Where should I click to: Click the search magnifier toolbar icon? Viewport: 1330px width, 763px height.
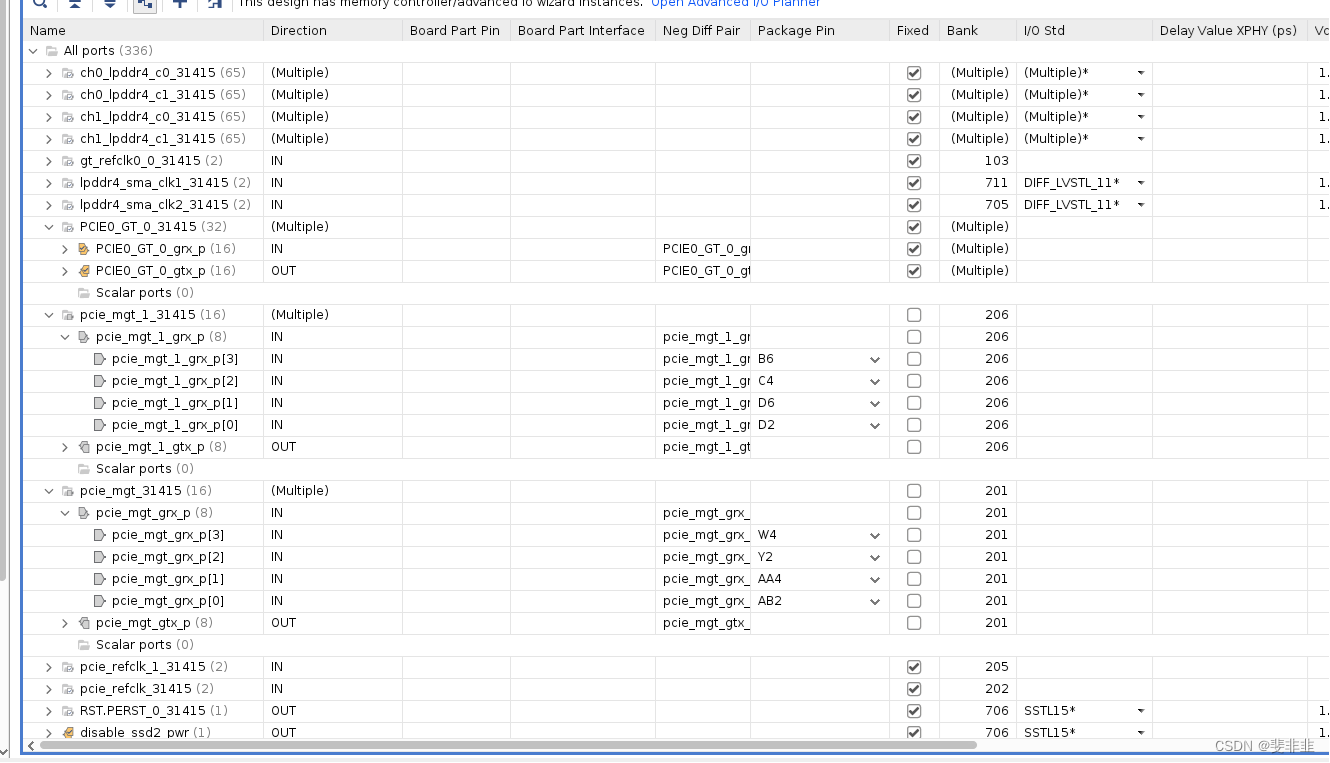(x=40, y=4)
